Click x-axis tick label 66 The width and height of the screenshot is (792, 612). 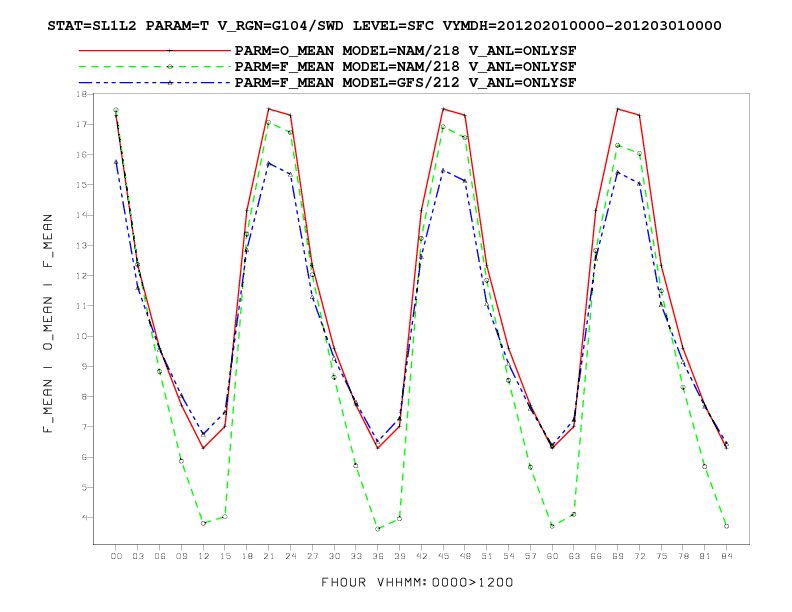tap(596, 556)
